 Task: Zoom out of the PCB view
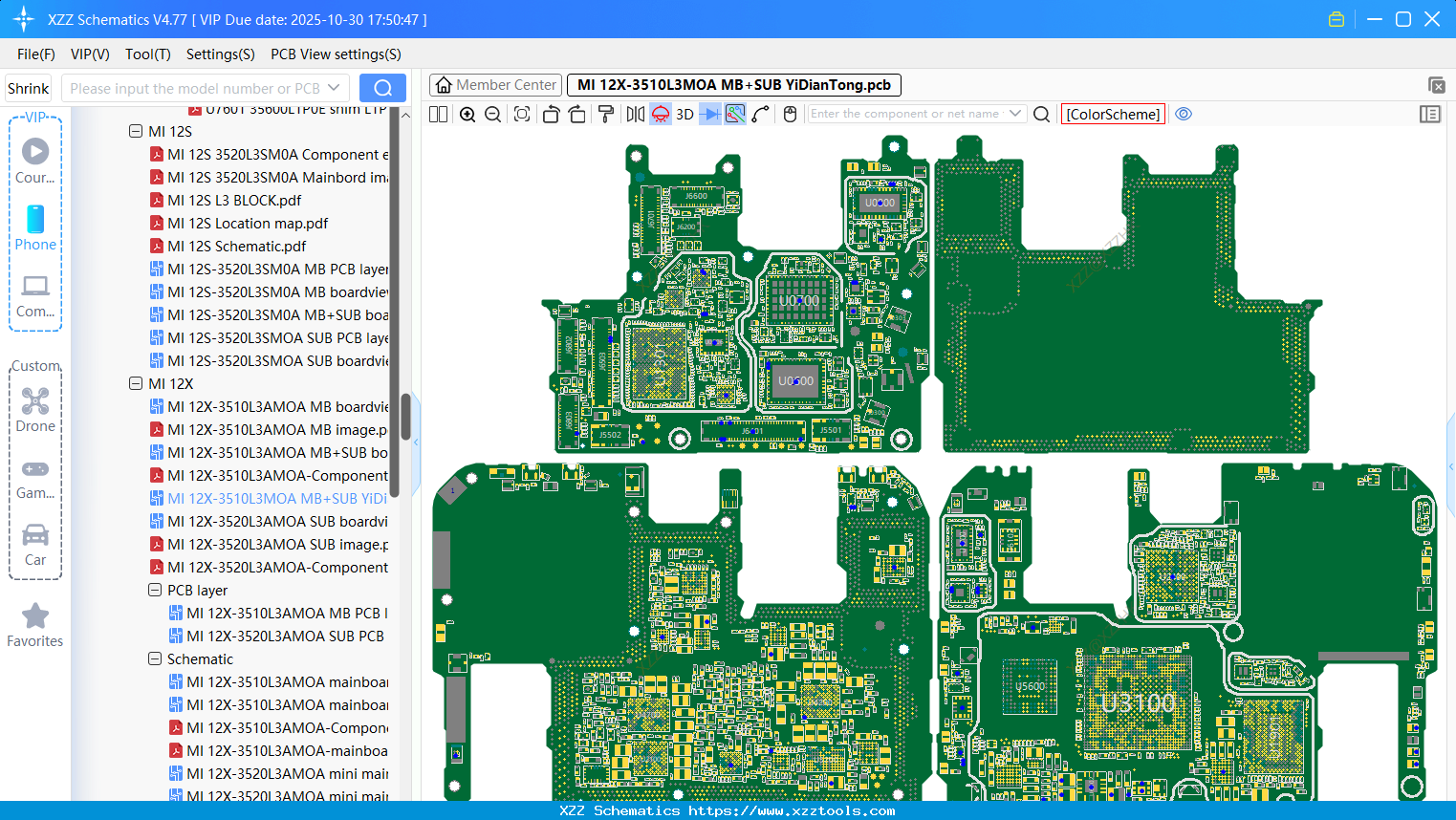[x=492, y=114]
